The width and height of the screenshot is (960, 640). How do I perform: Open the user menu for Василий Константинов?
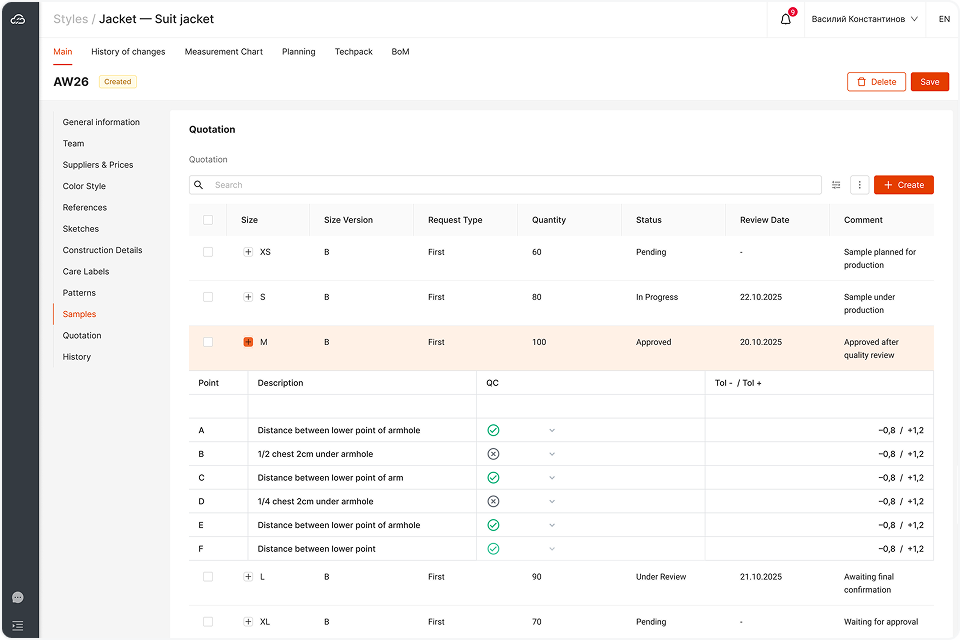pos(865,19)
